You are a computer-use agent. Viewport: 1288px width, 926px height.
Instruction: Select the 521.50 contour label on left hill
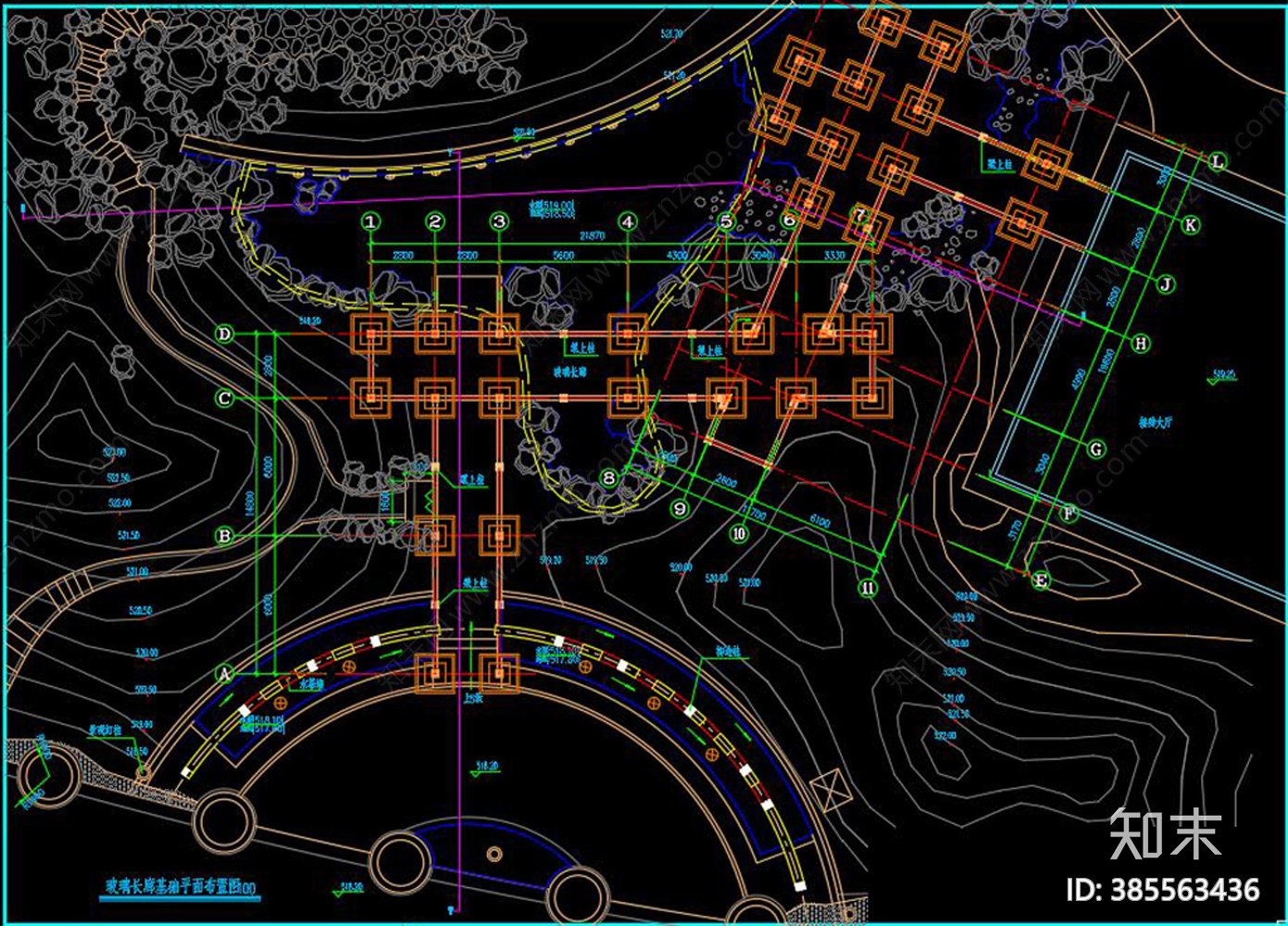129,535
